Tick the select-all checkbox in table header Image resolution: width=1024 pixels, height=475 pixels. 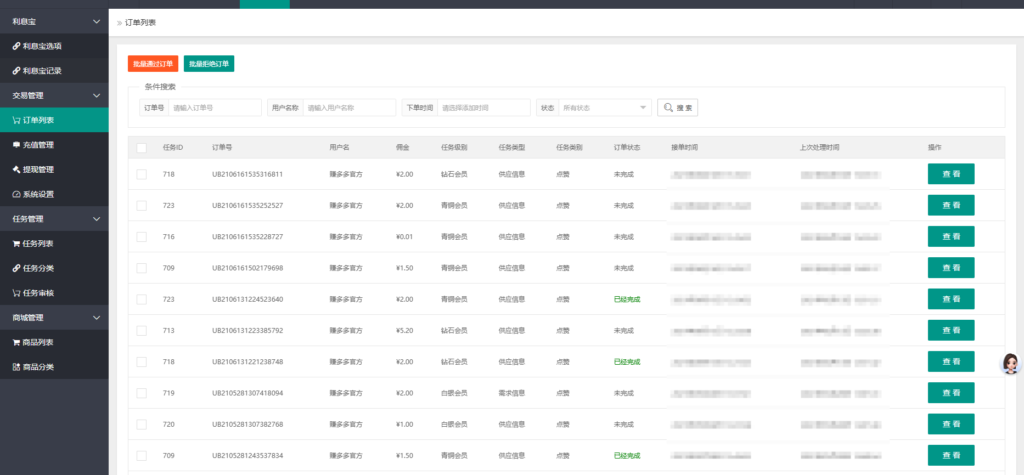[142, 148]
